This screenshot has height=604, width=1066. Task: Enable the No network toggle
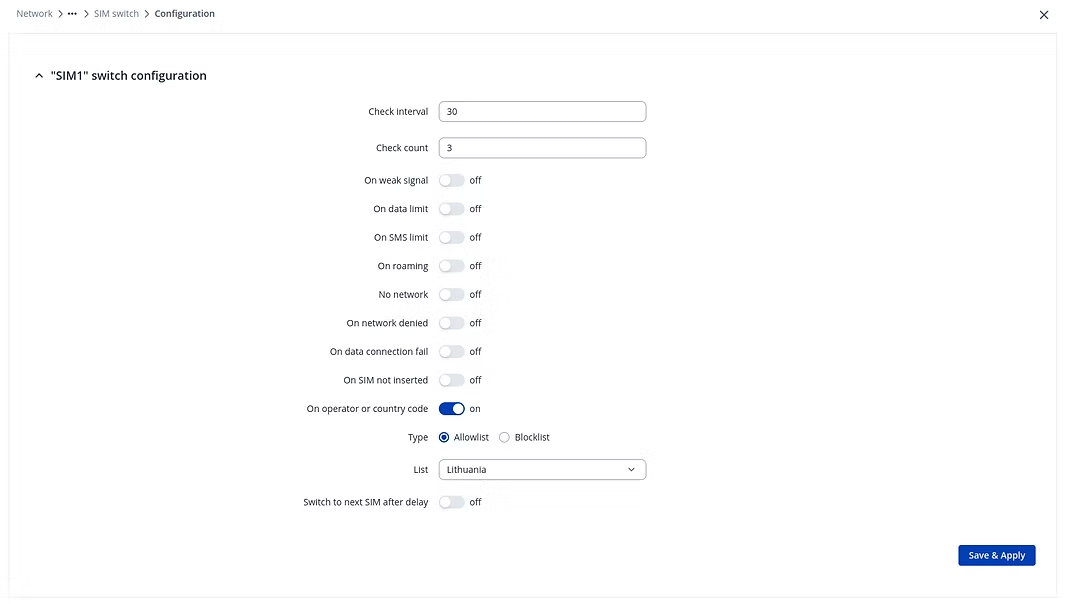[x=452, y=295]
